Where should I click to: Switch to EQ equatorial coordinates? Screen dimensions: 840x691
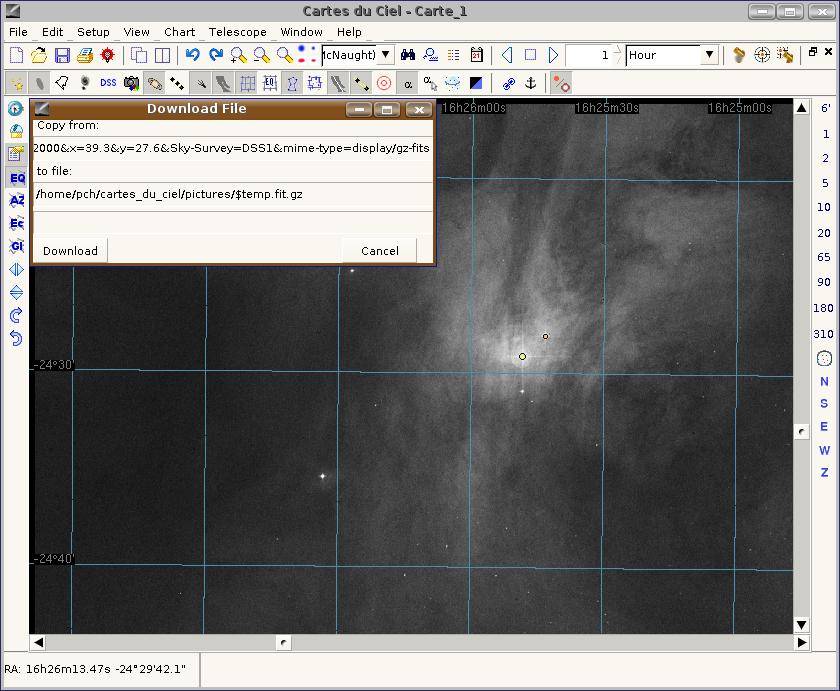[x=17, y=178]
